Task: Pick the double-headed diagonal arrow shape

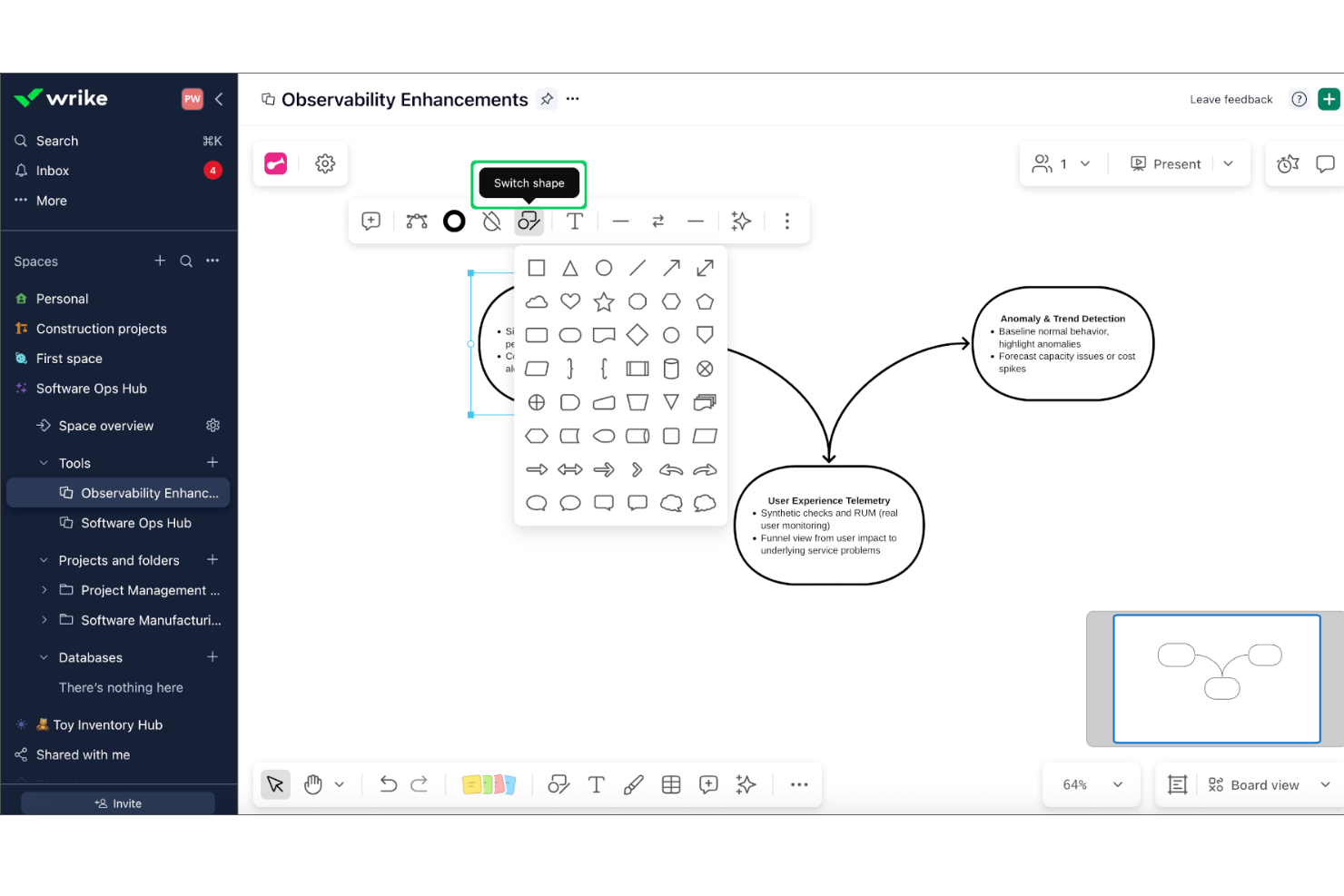Action: point(705,268)
